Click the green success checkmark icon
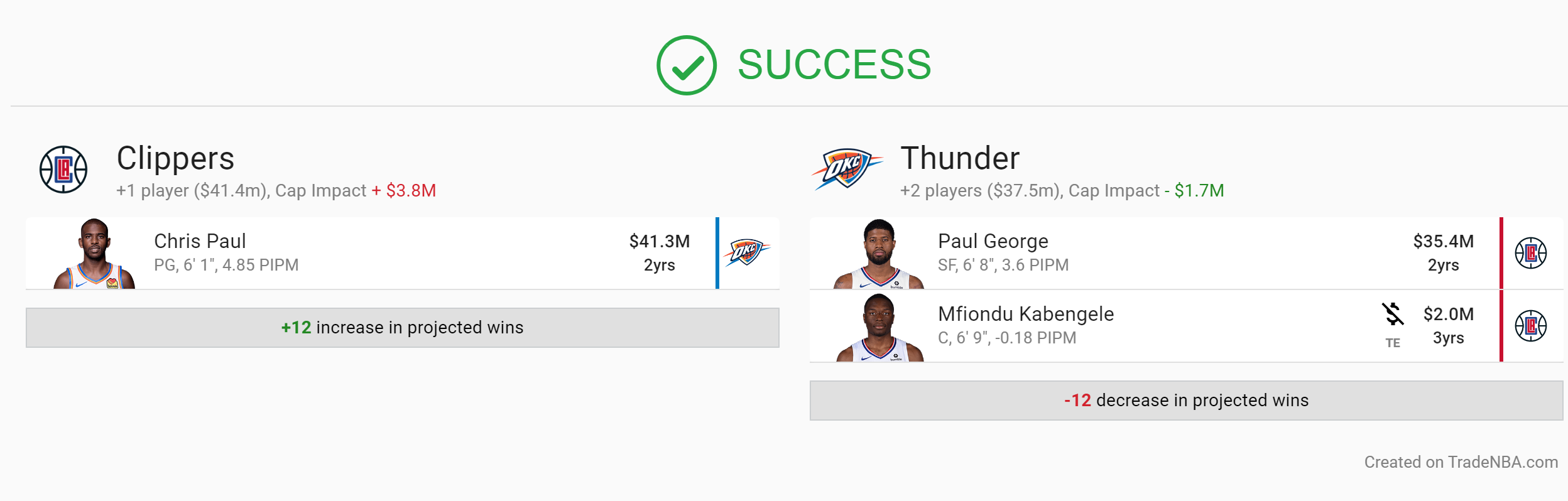The image size is (1568, 501). 686,65
